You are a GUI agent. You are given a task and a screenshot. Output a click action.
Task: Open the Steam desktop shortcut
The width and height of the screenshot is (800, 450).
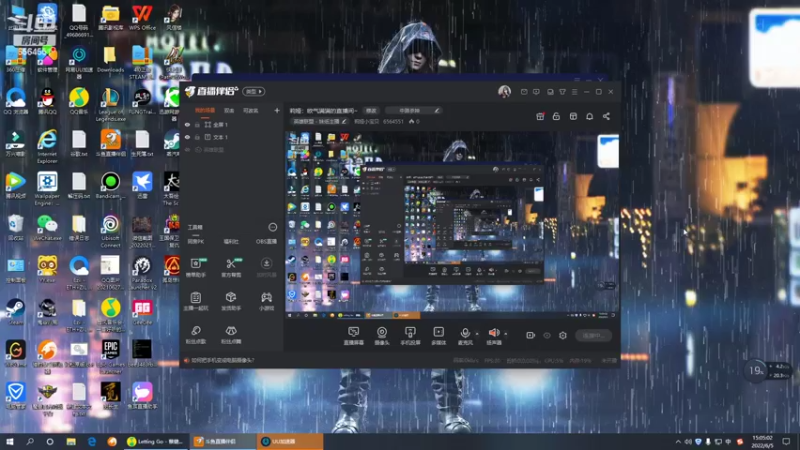[x=15, y=312]
